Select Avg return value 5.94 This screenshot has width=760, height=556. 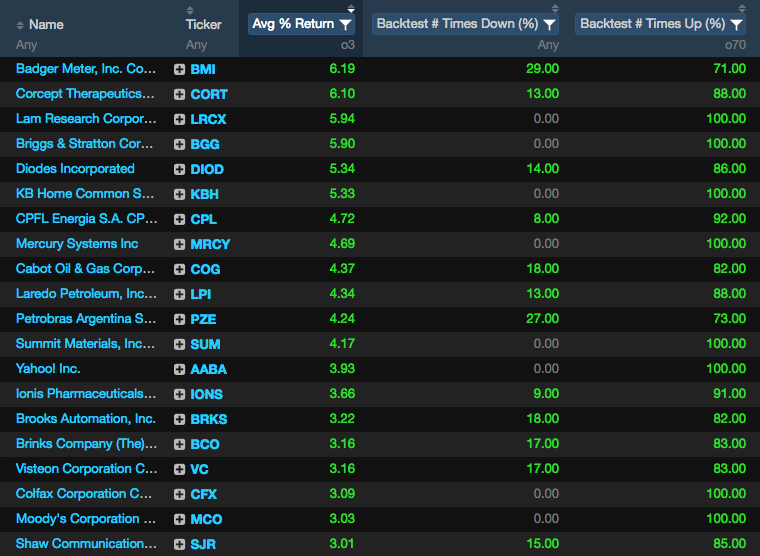pyautogui.click(x=342, y=119)
